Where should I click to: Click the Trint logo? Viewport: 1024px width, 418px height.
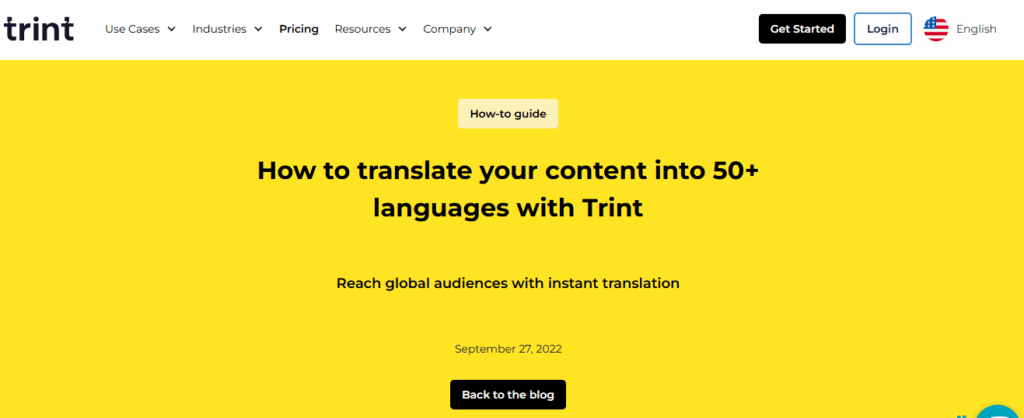click(x=39, y=29)
